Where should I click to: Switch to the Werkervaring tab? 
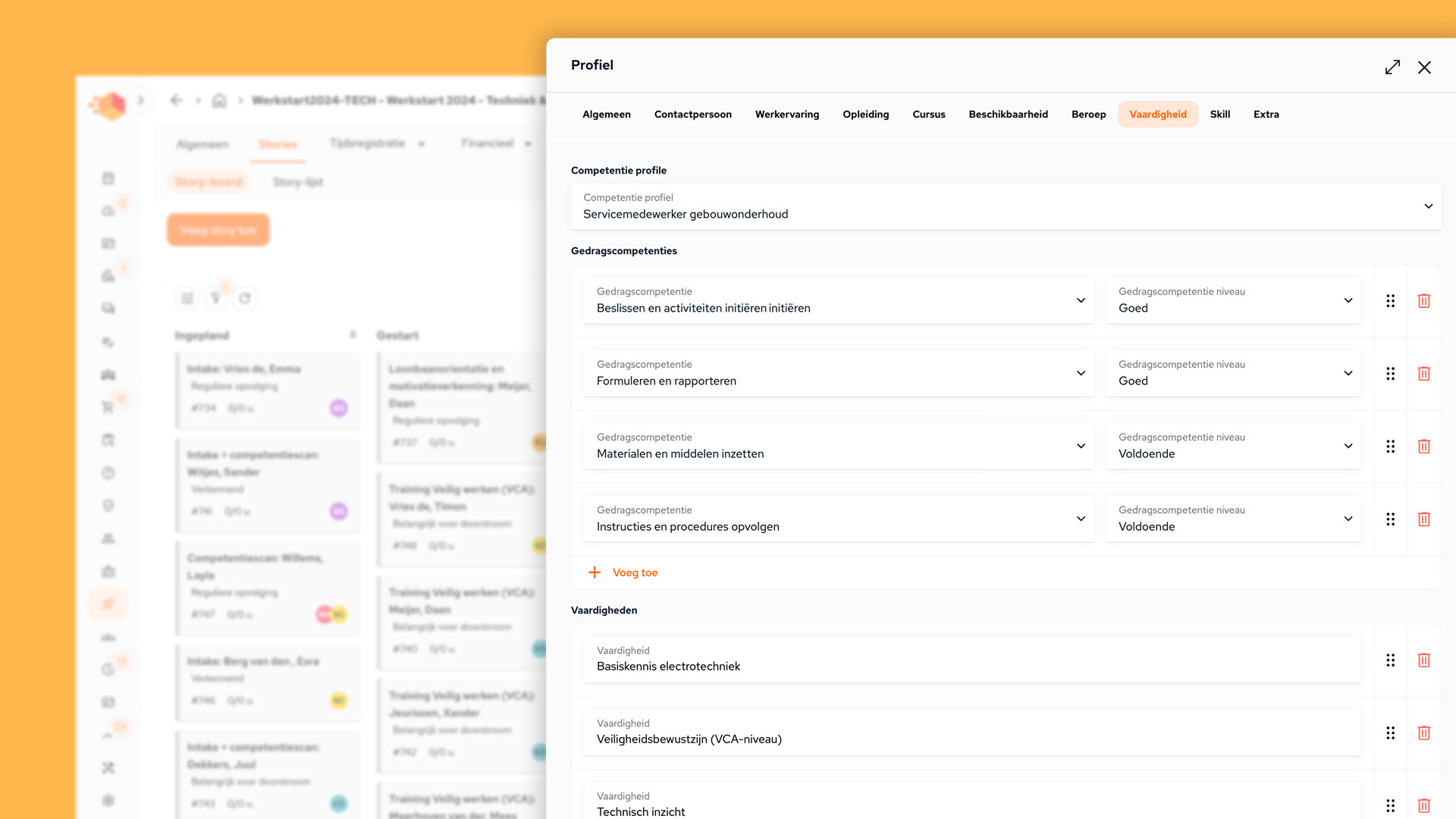pyautogui.click(x=786, y=115)
